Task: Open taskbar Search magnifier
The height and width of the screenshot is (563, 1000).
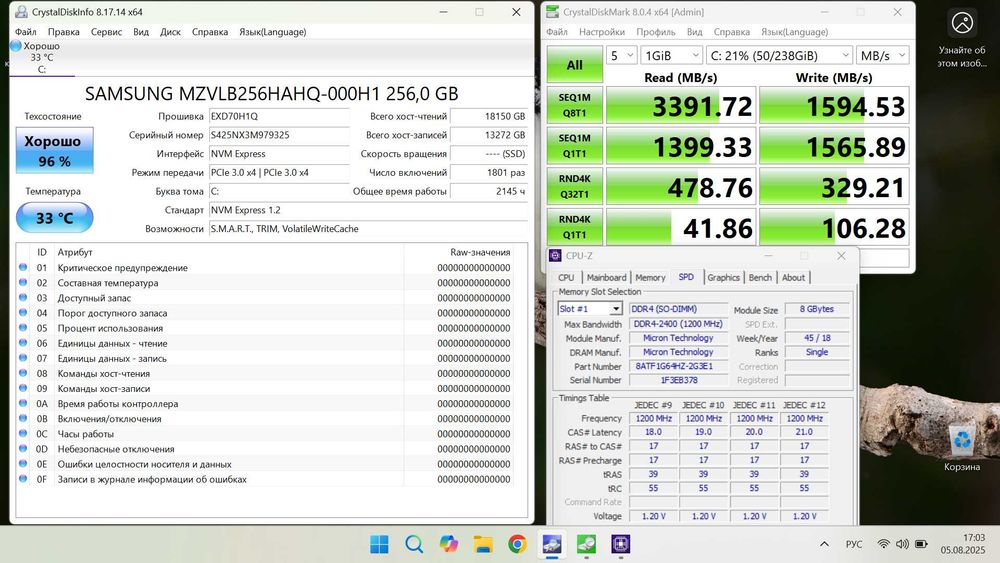Action: coord(414,544)
